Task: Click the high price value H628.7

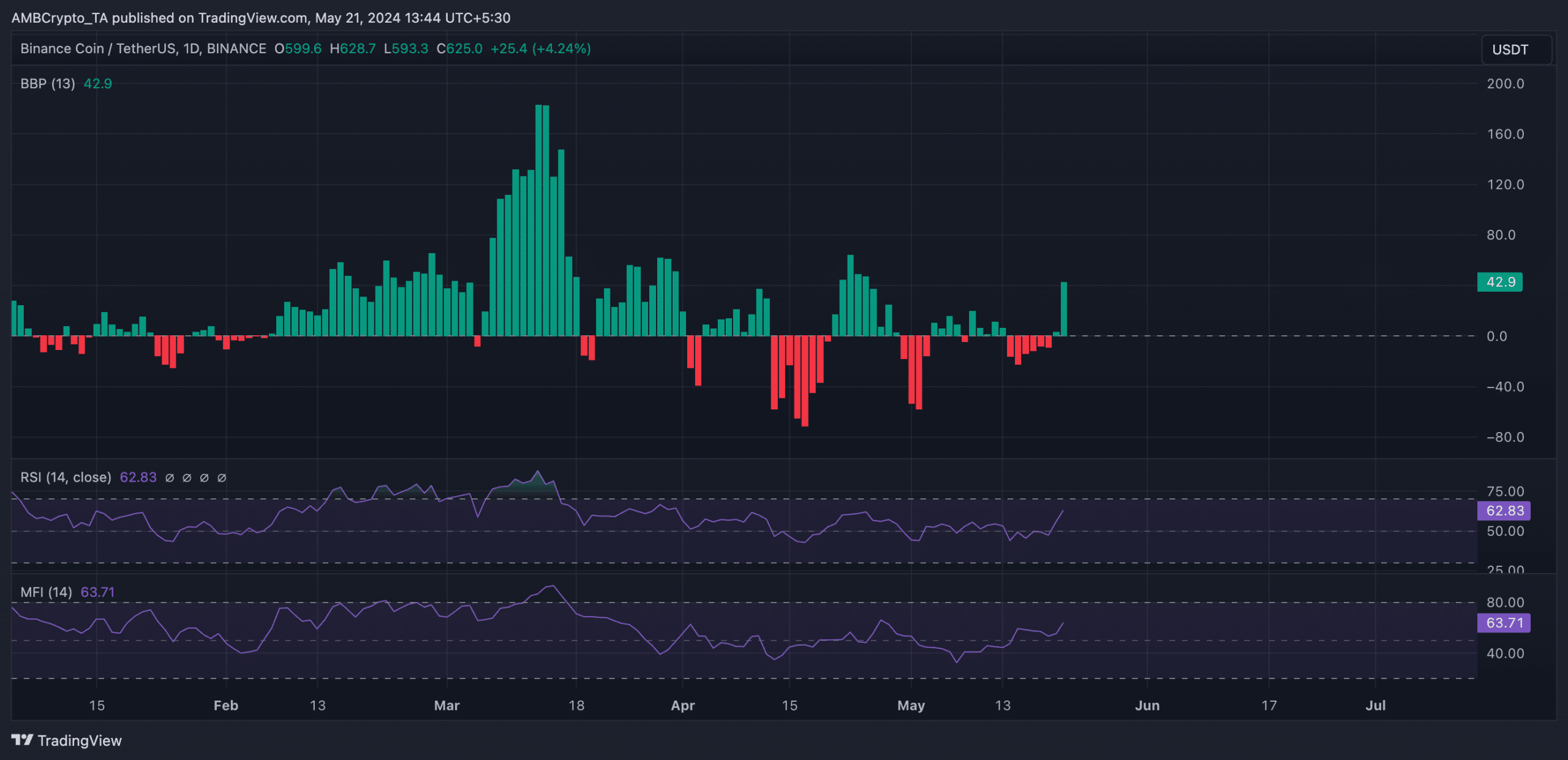Action: [x=353, y=48]
